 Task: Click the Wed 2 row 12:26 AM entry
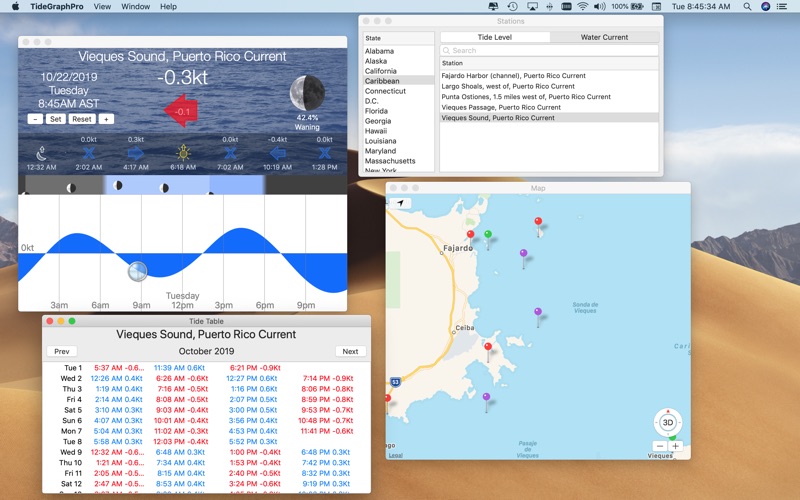pyautogui.click(x=116, y=379)
